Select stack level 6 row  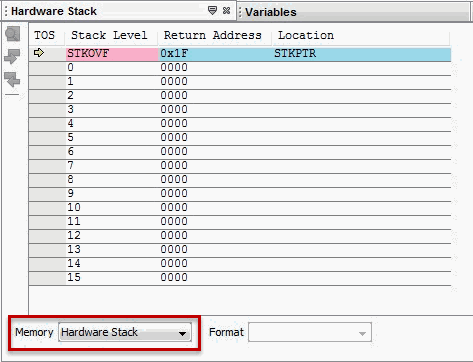[x=240, y=152]
